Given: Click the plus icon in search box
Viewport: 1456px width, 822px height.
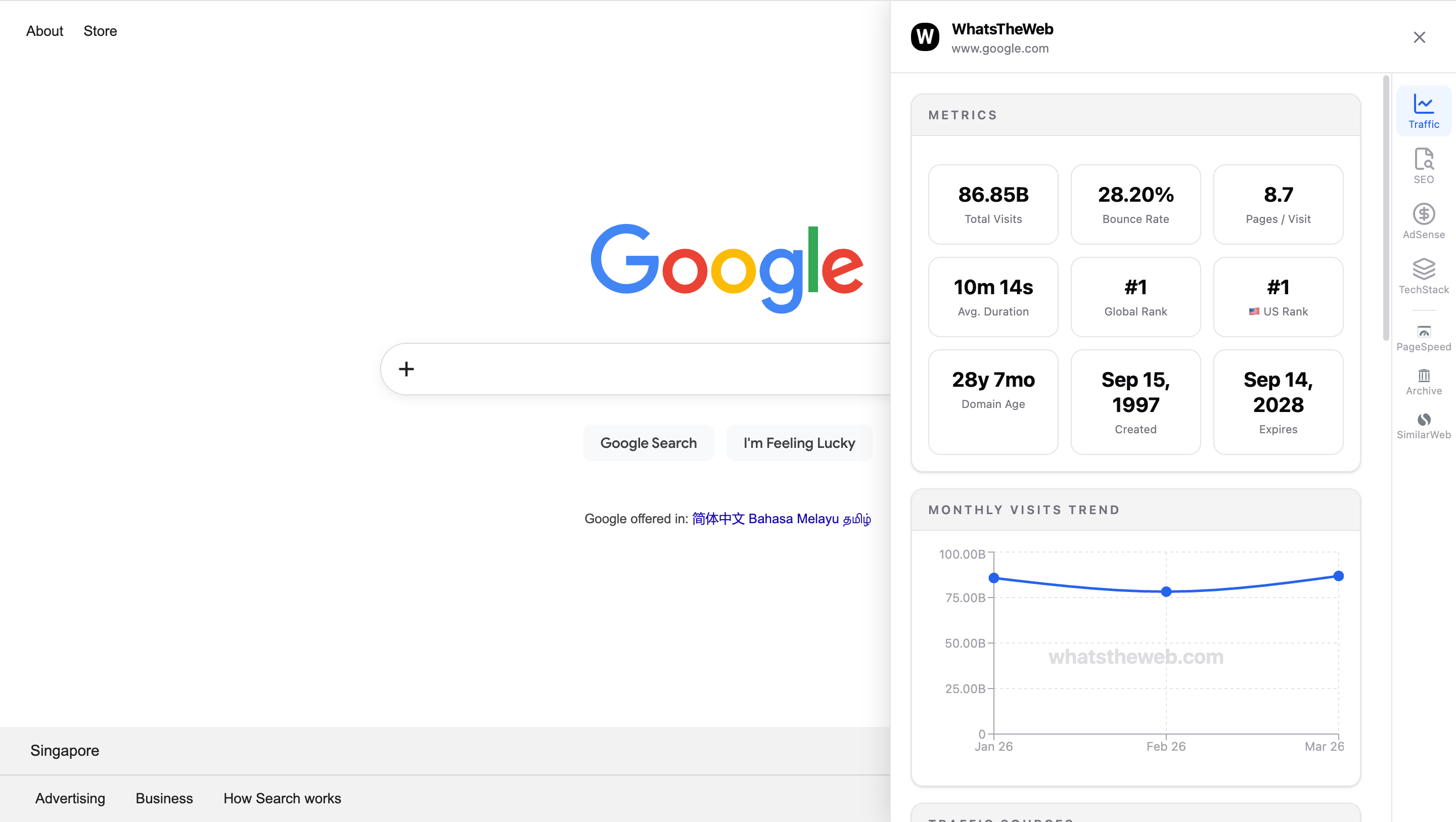Looking at the screenshot, I should pos(406,369).
